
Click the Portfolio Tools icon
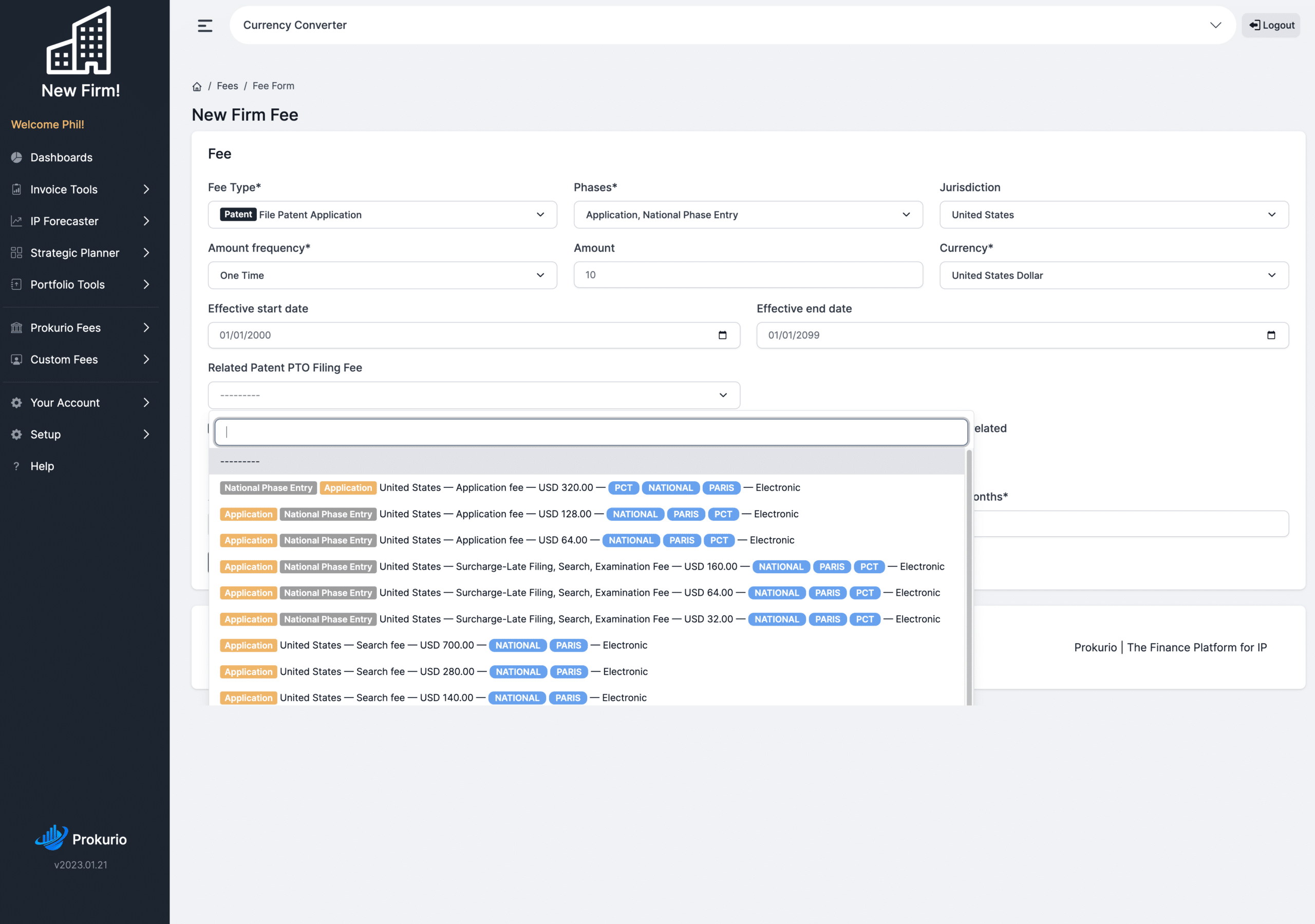point(16,284)
